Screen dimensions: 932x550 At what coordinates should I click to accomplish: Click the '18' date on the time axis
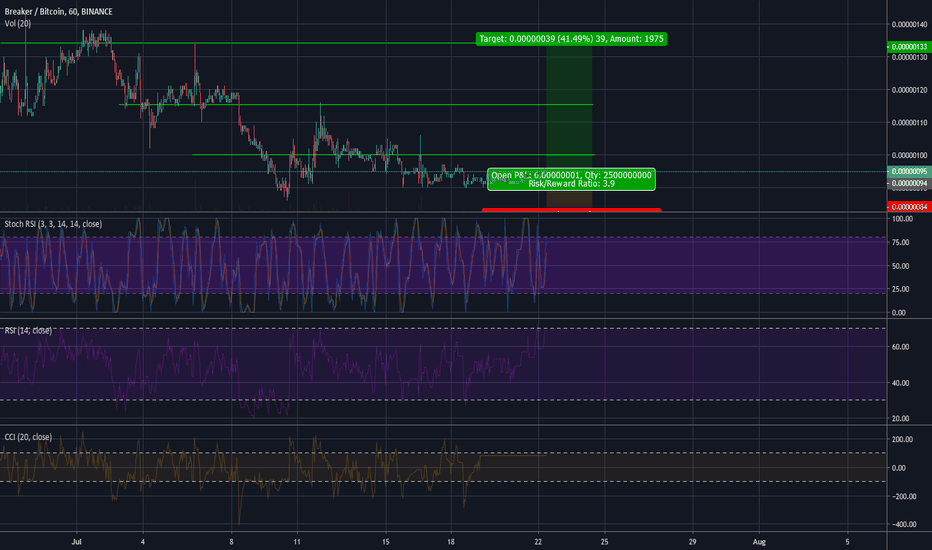point(451,542)
